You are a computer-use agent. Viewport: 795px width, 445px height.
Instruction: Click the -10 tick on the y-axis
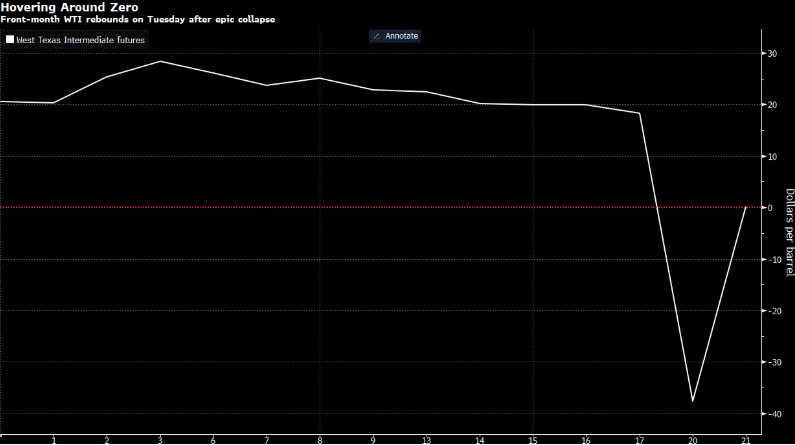pyautogui.click(x=774, y=259)
